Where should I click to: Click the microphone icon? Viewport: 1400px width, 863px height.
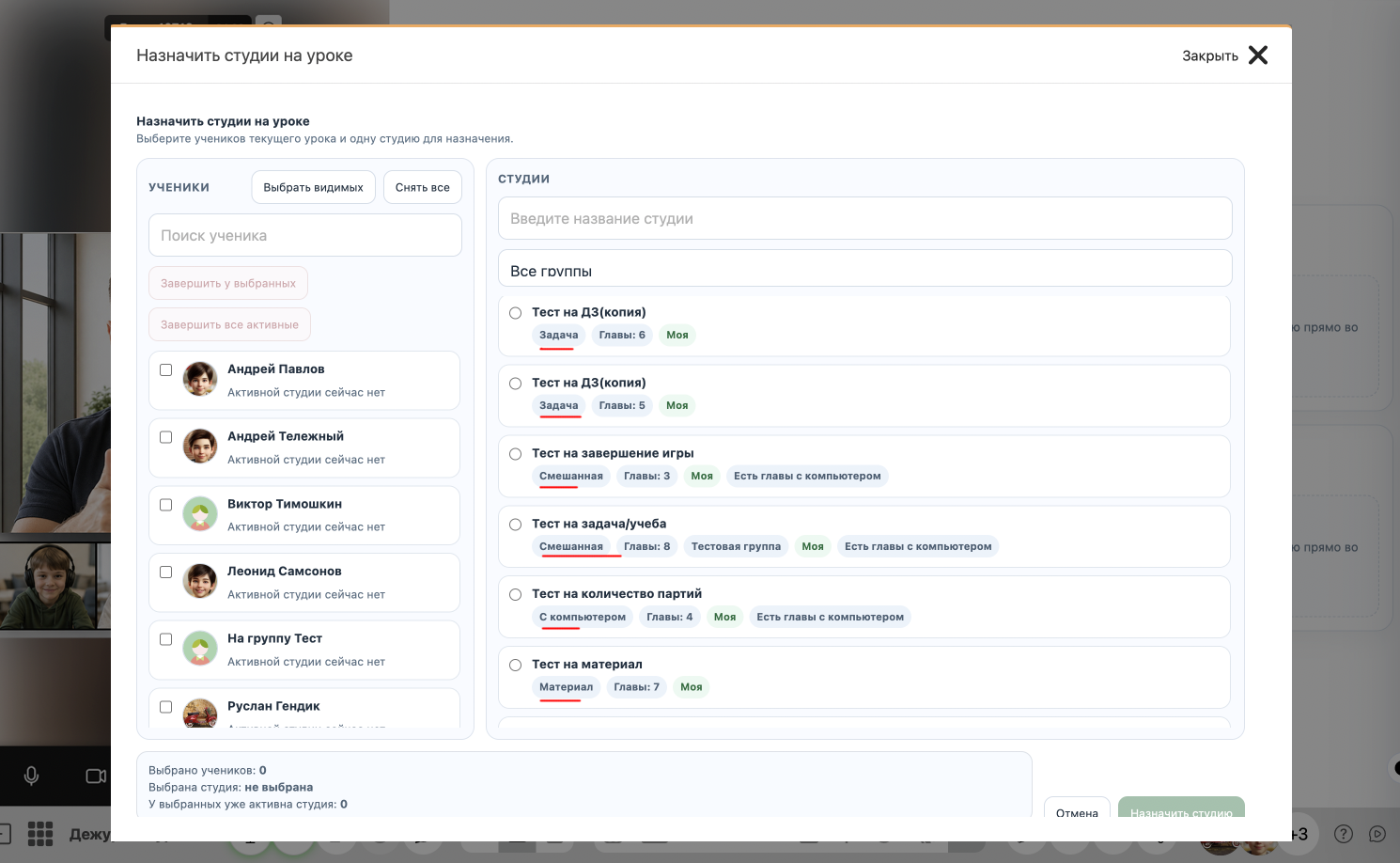(x=31, y=776)
